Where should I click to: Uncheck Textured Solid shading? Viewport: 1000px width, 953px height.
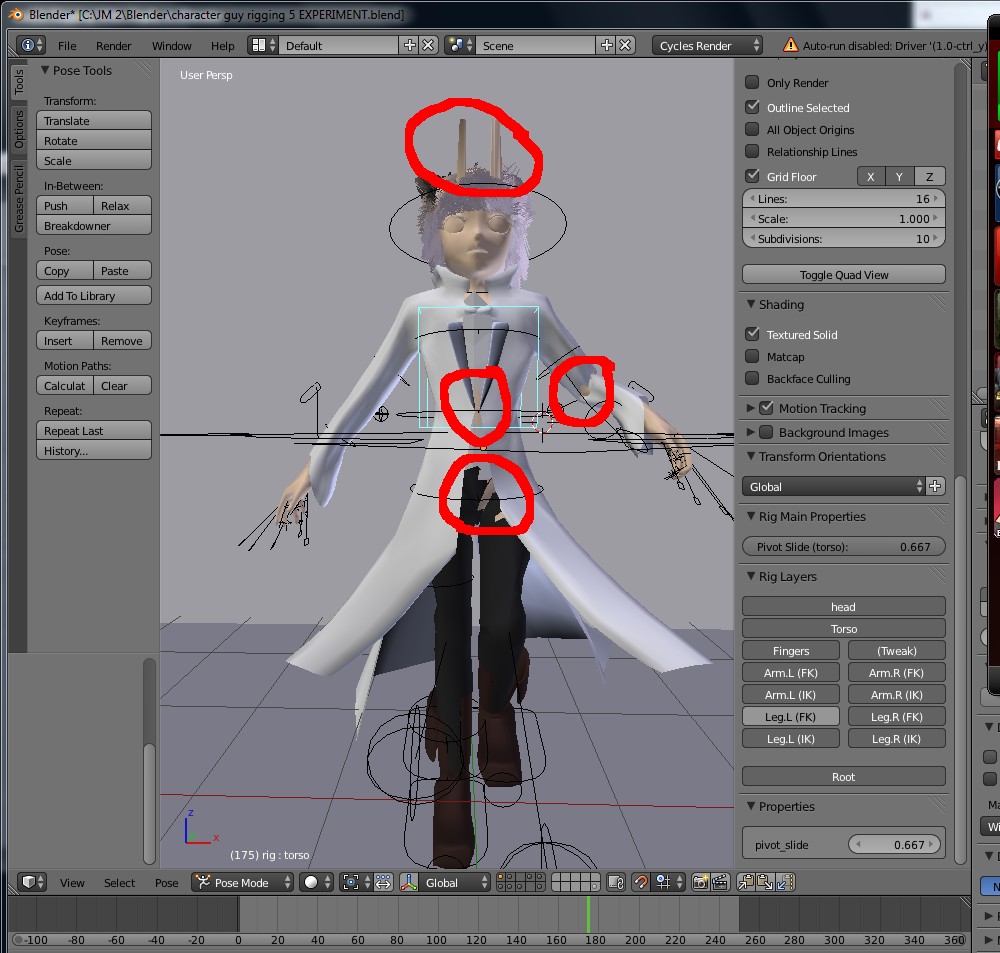(753, 334)
